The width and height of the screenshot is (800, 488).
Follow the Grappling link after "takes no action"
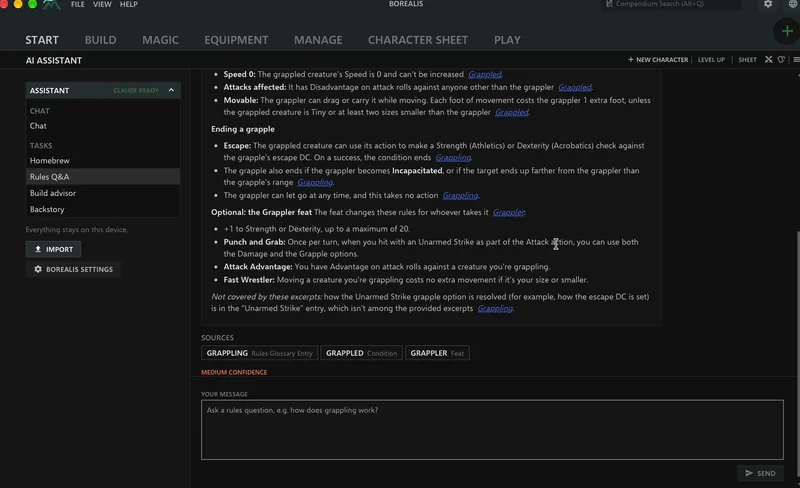(461, 196)
